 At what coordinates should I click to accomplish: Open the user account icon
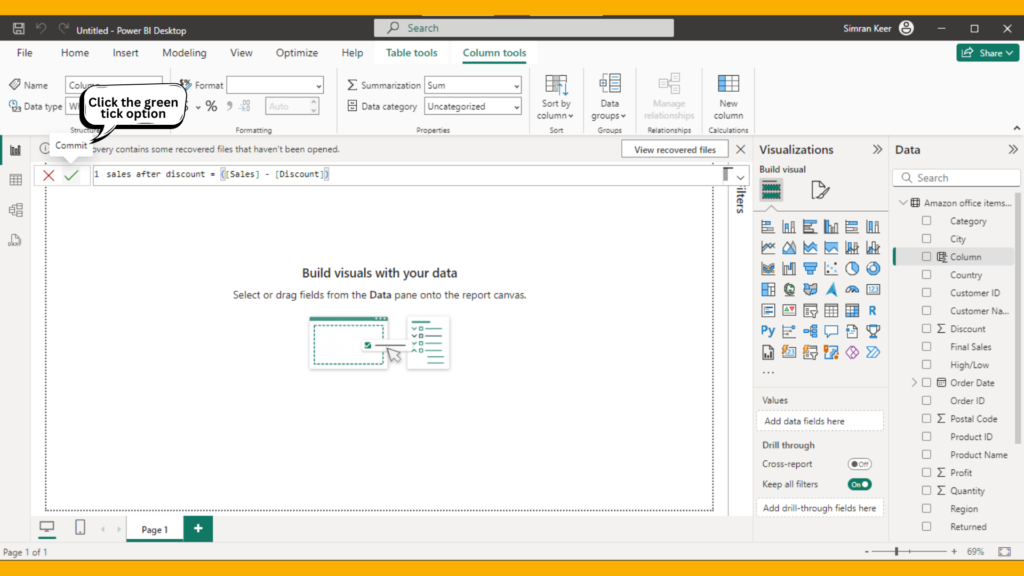click(906, 28)
